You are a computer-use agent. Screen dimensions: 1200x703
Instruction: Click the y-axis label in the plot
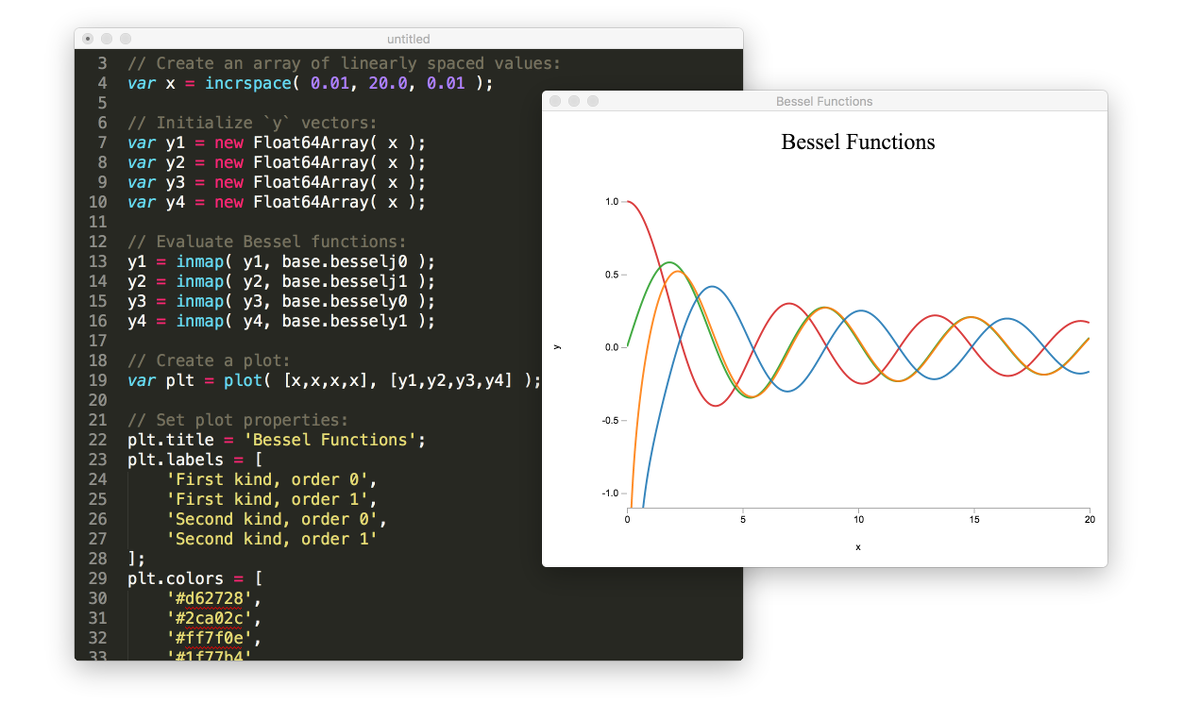[x=559, y=345]
